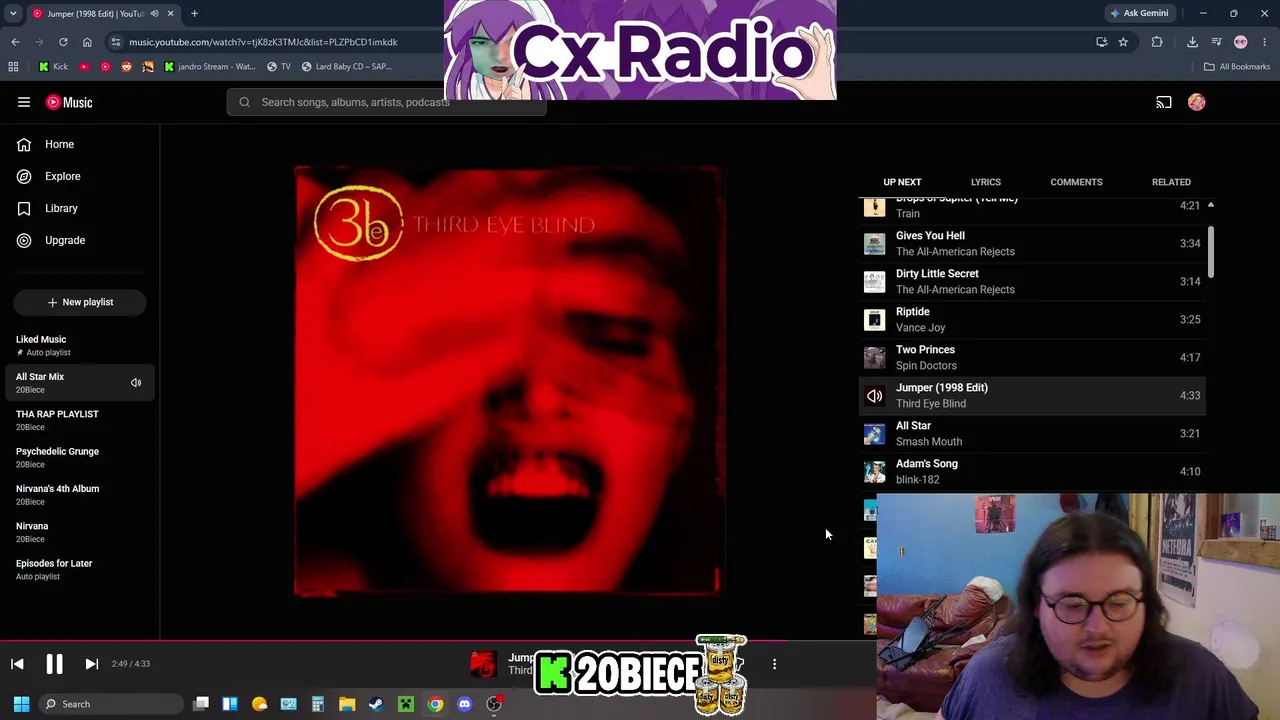This screenshot has height=720, width=1280.
Task: Click the now-playing speaker icon beside All Star Mix
Action: [x=136, y=383]
